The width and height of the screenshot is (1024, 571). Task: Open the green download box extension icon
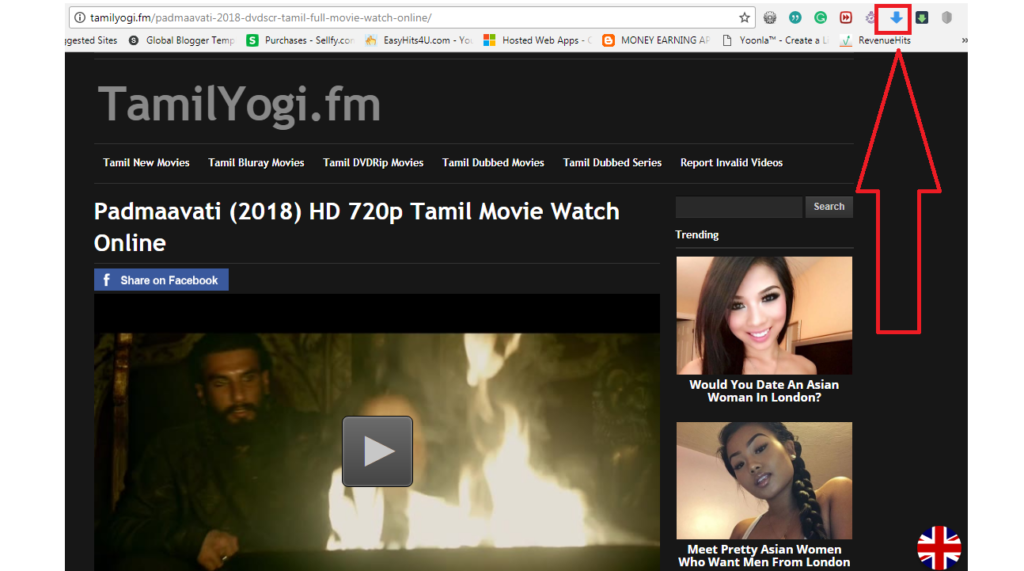tap(921, 18)
